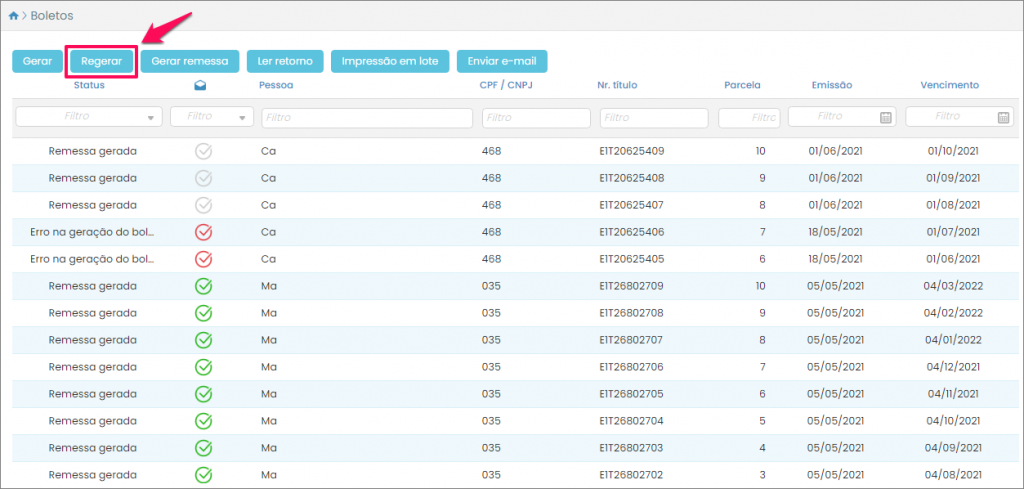The image size is (1024, 489).
Task: Open the Boletos breadcrumb link
Action: point(52,16)
